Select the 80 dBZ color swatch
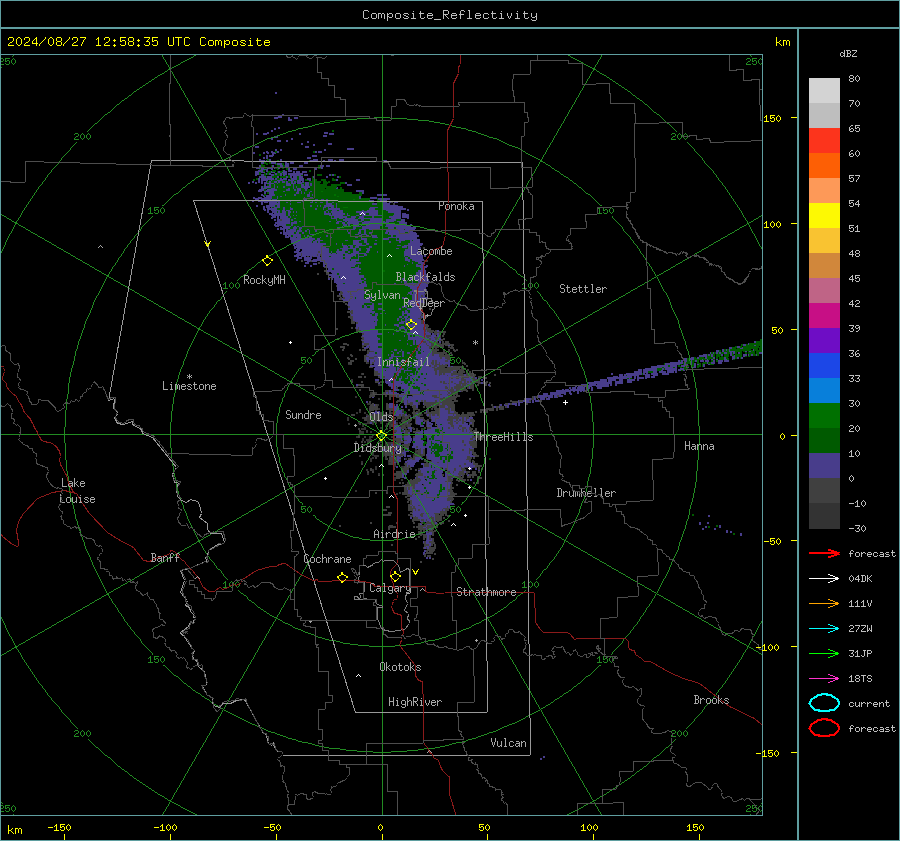Viewport: 900px width, 841px height. point(824,90)
